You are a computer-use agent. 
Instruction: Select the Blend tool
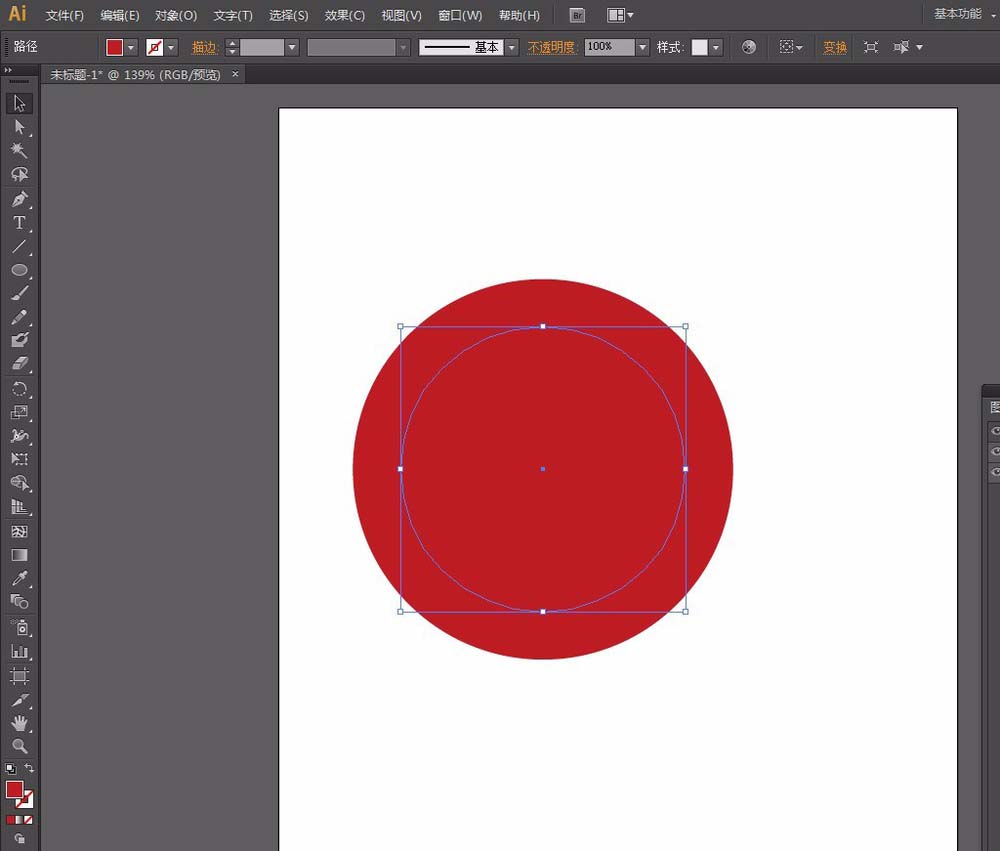click(x=19, y=602)
